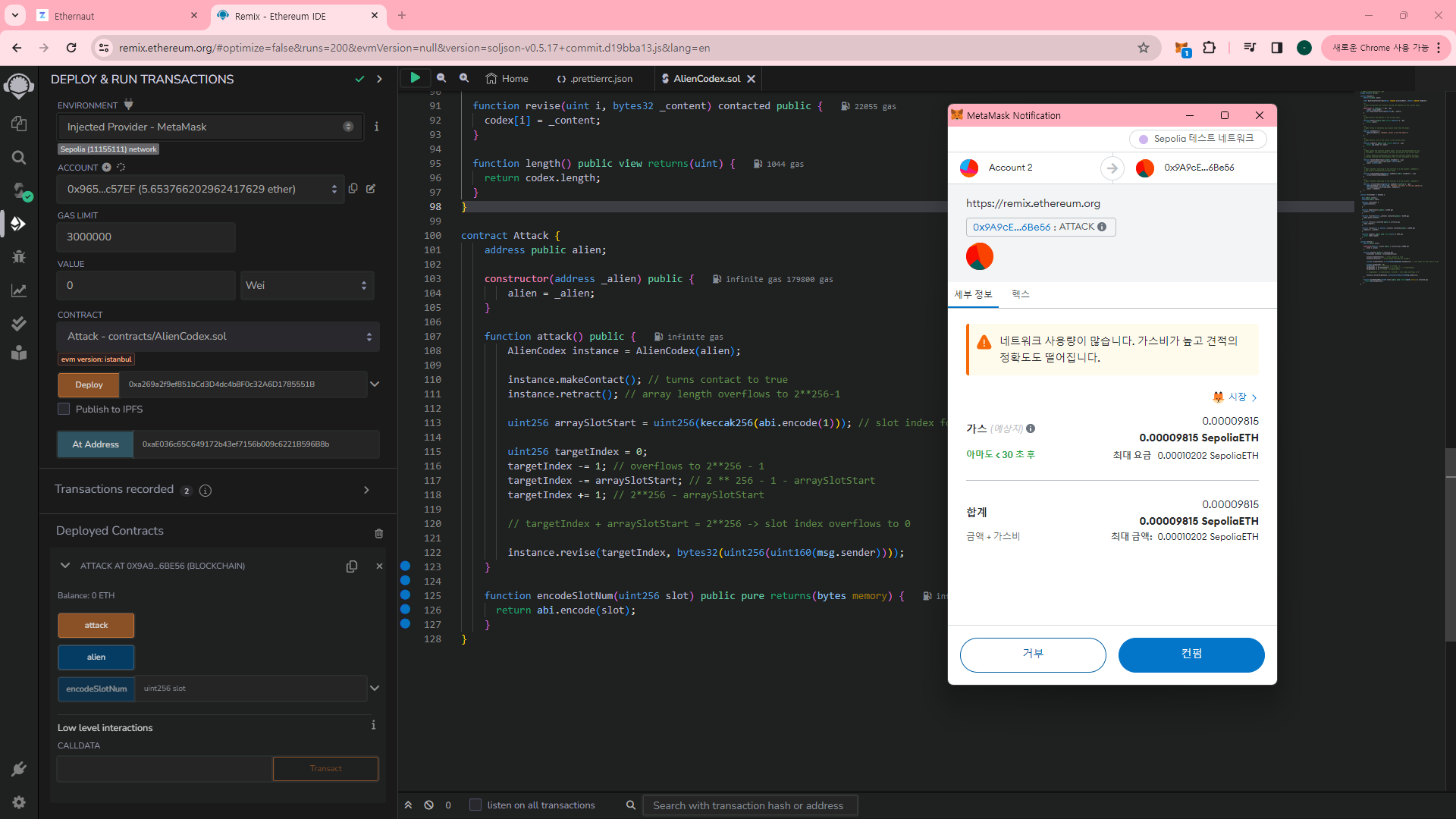Screen dimensions: 1456x819
Task: Click the low level CALLDATA input field
Action: point(165,769)
